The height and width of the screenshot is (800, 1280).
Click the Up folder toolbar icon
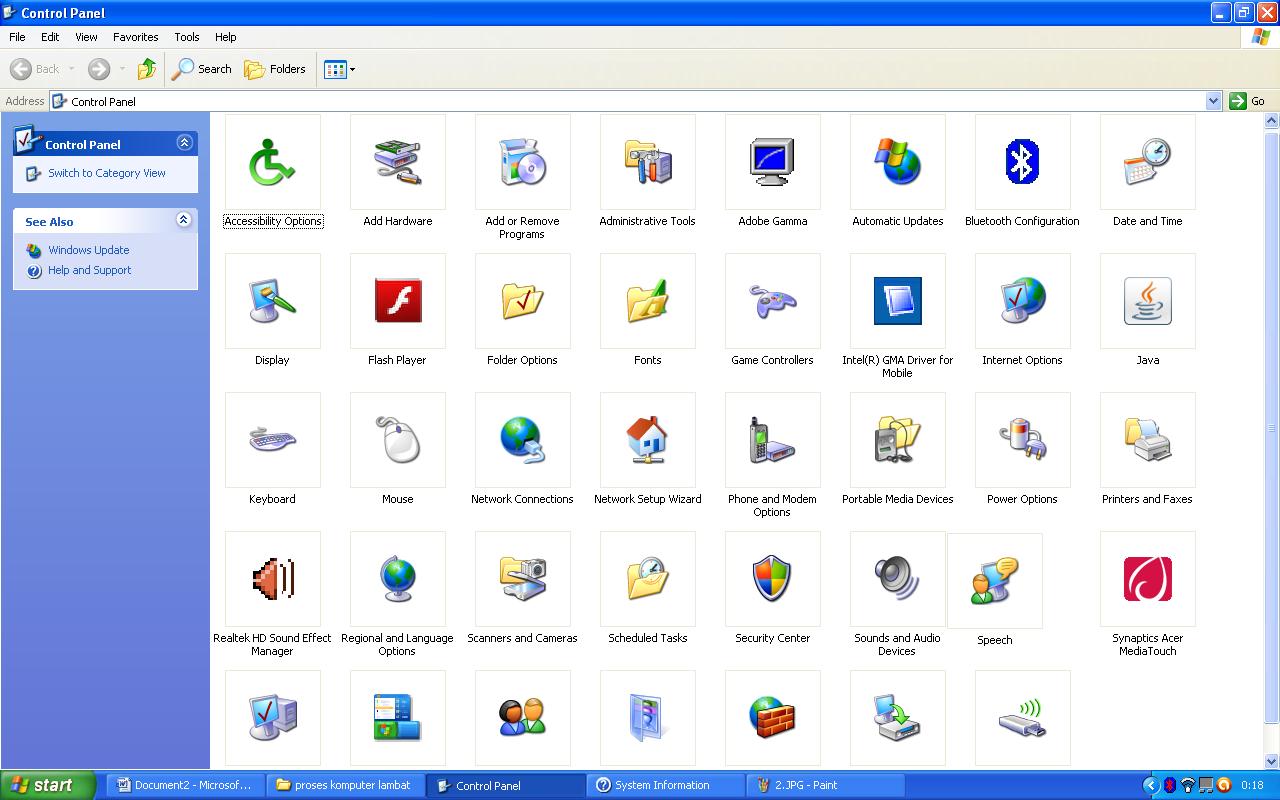pyautogui.click(x=147, y=69)
